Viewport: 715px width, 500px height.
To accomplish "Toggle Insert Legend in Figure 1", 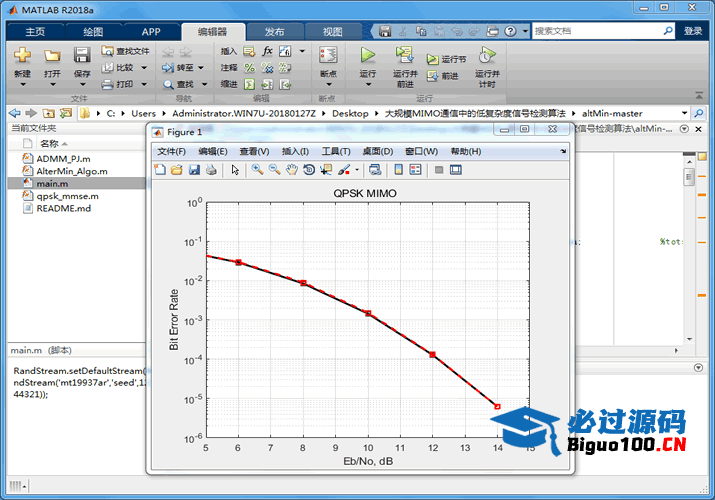I will (415, 170).
